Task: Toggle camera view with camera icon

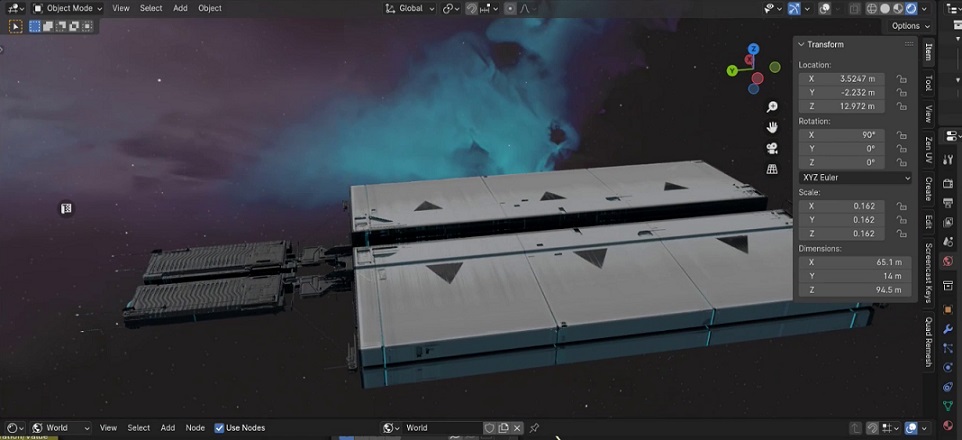Action: click(772, 148)
